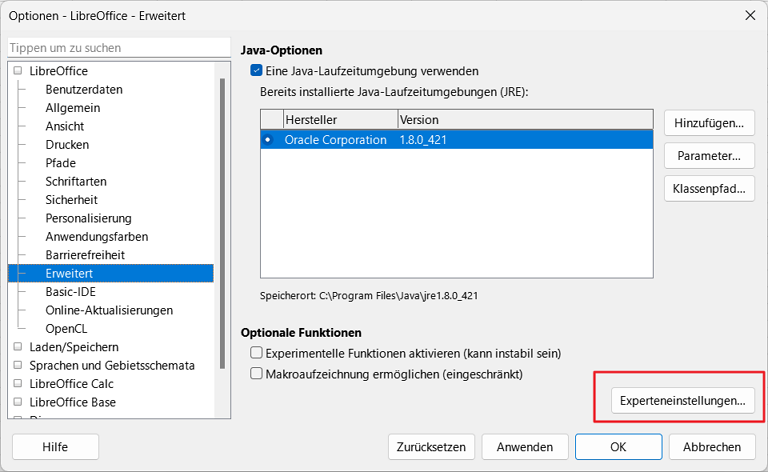Select OpenCL in the options tree
The width and height of the screenshot is (768, 472).
tap(66, 329)
